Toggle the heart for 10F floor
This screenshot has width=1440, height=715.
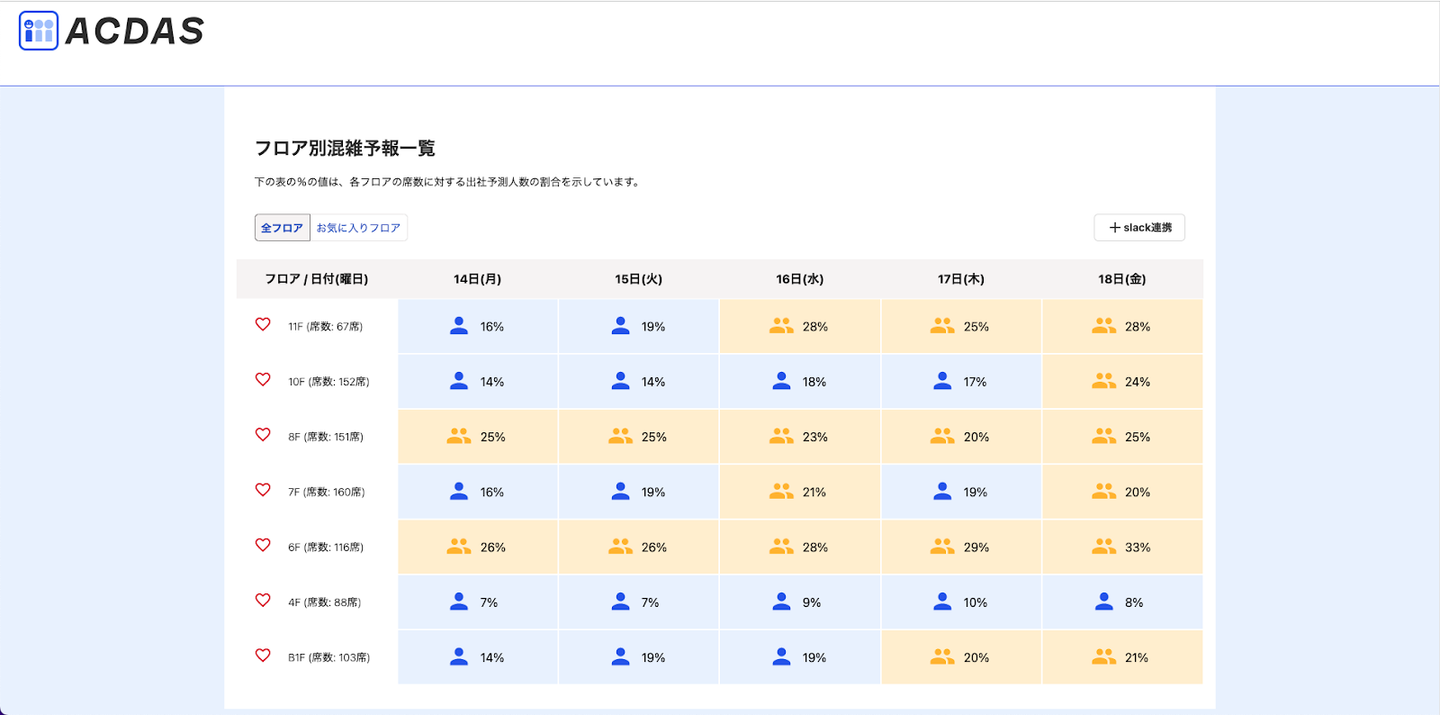(263, 380)
